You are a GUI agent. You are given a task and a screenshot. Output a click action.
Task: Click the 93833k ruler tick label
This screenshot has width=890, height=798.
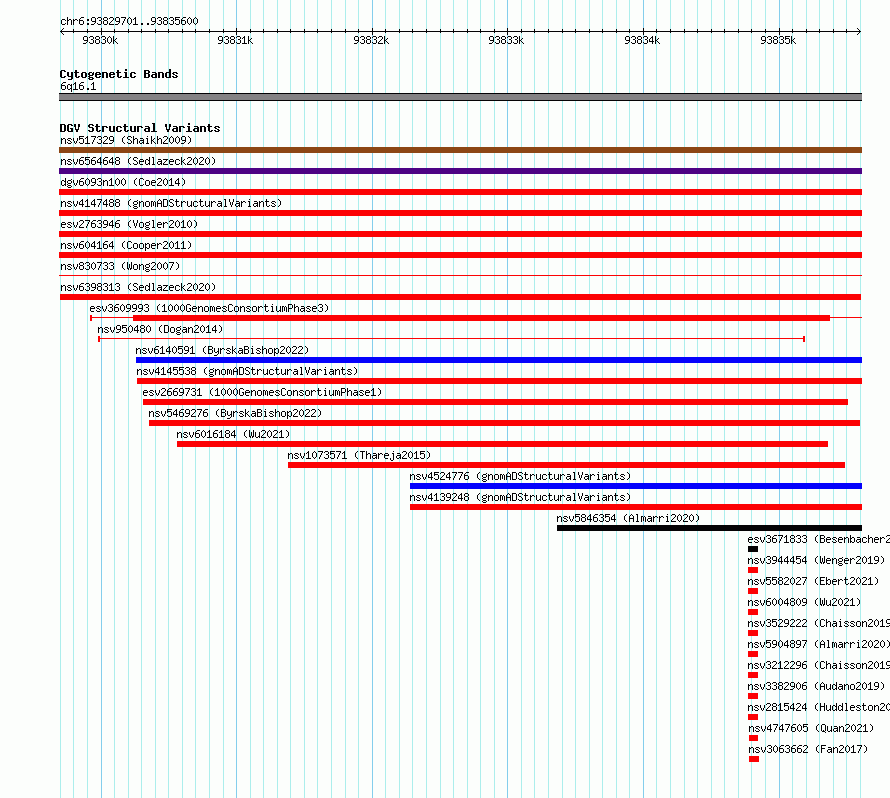tap(506, 40)
